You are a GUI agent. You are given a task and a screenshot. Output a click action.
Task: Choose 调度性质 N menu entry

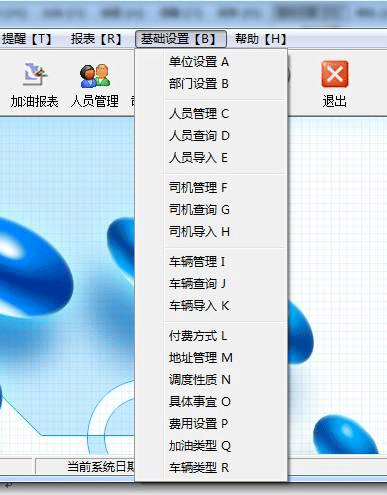pos(211,380)
